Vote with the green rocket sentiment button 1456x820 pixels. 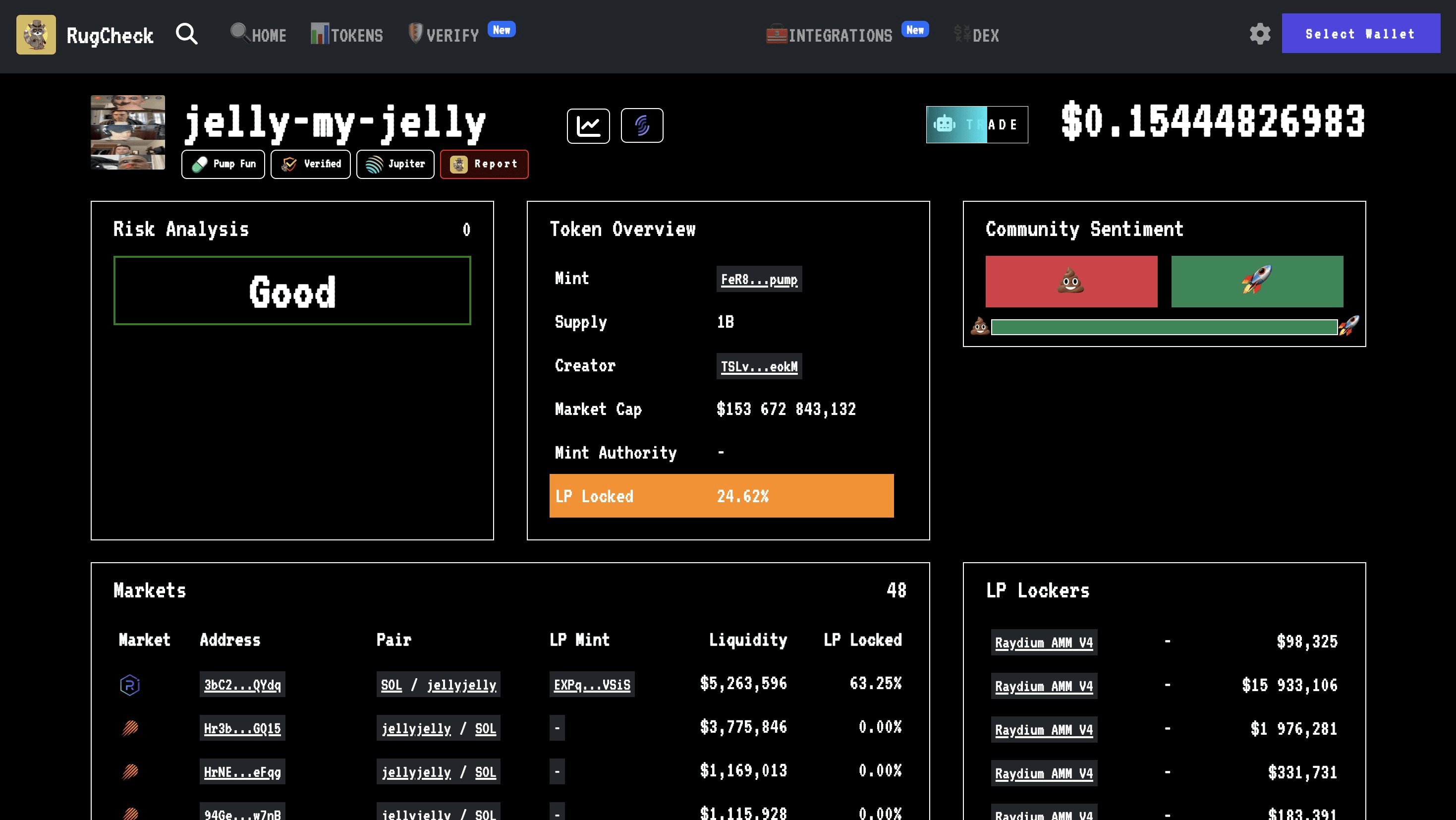(x=1256, y=282)
